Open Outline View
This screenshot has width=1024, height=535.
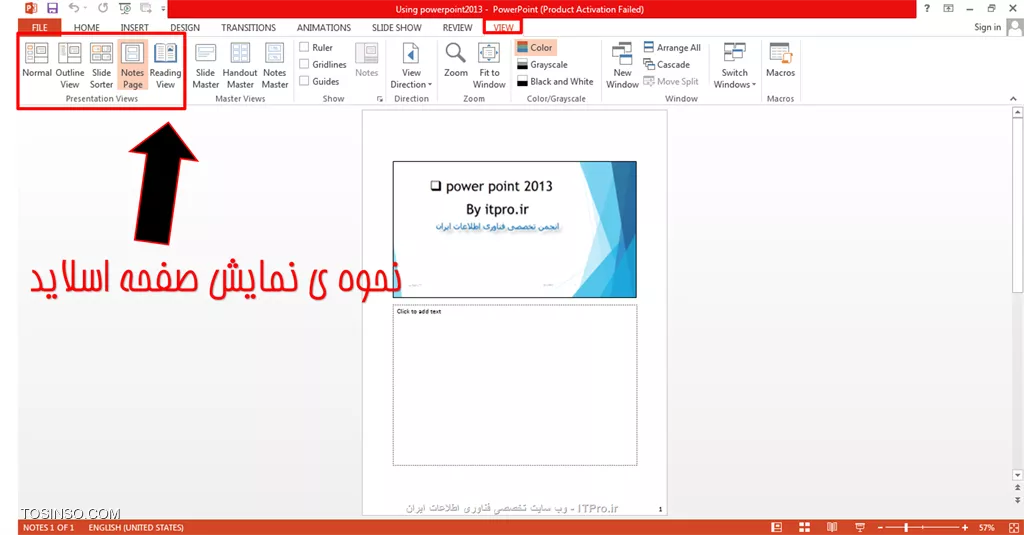[x=70, y=65]
